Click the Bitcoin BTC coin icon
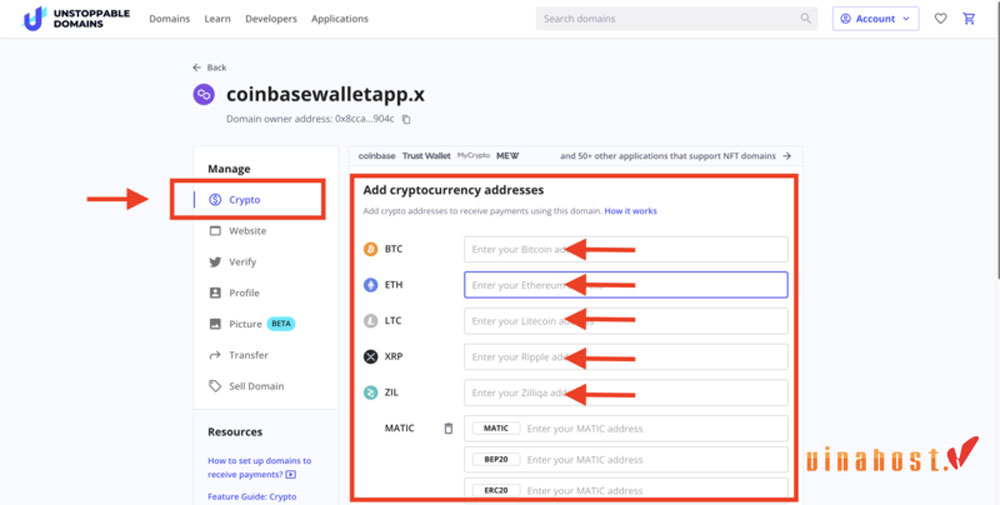Viewport: 1000px width, 505px height. click(371, 249)
